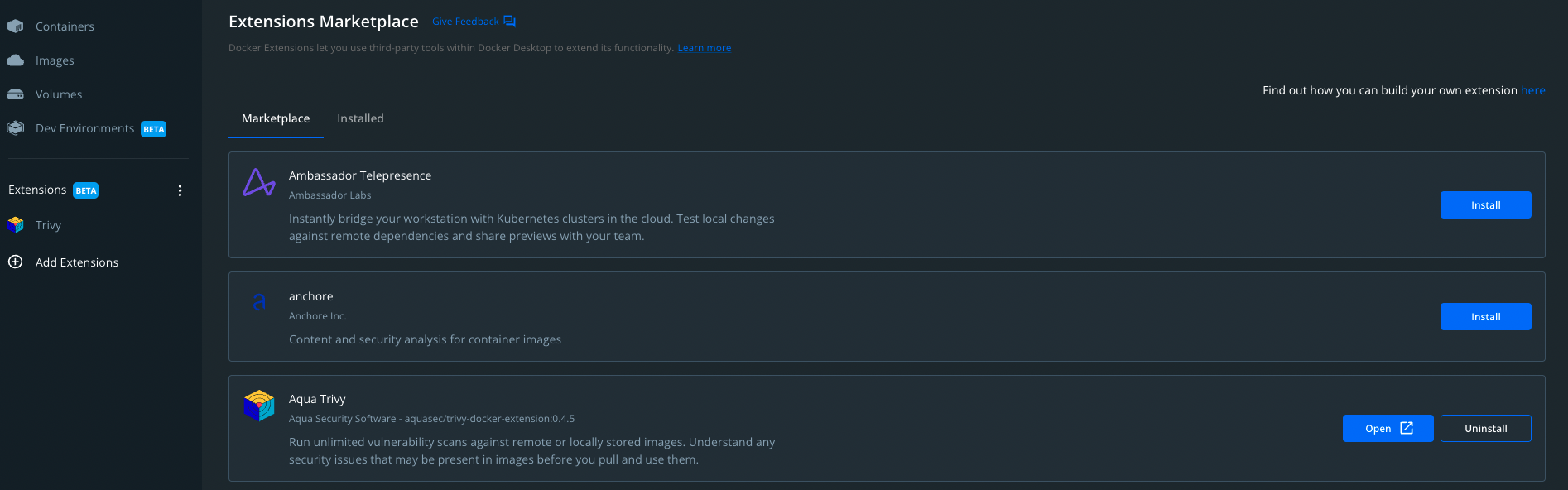Screen dimensions: 1568x490
Task: Click the Dev Environments icon
Action: 15,128
